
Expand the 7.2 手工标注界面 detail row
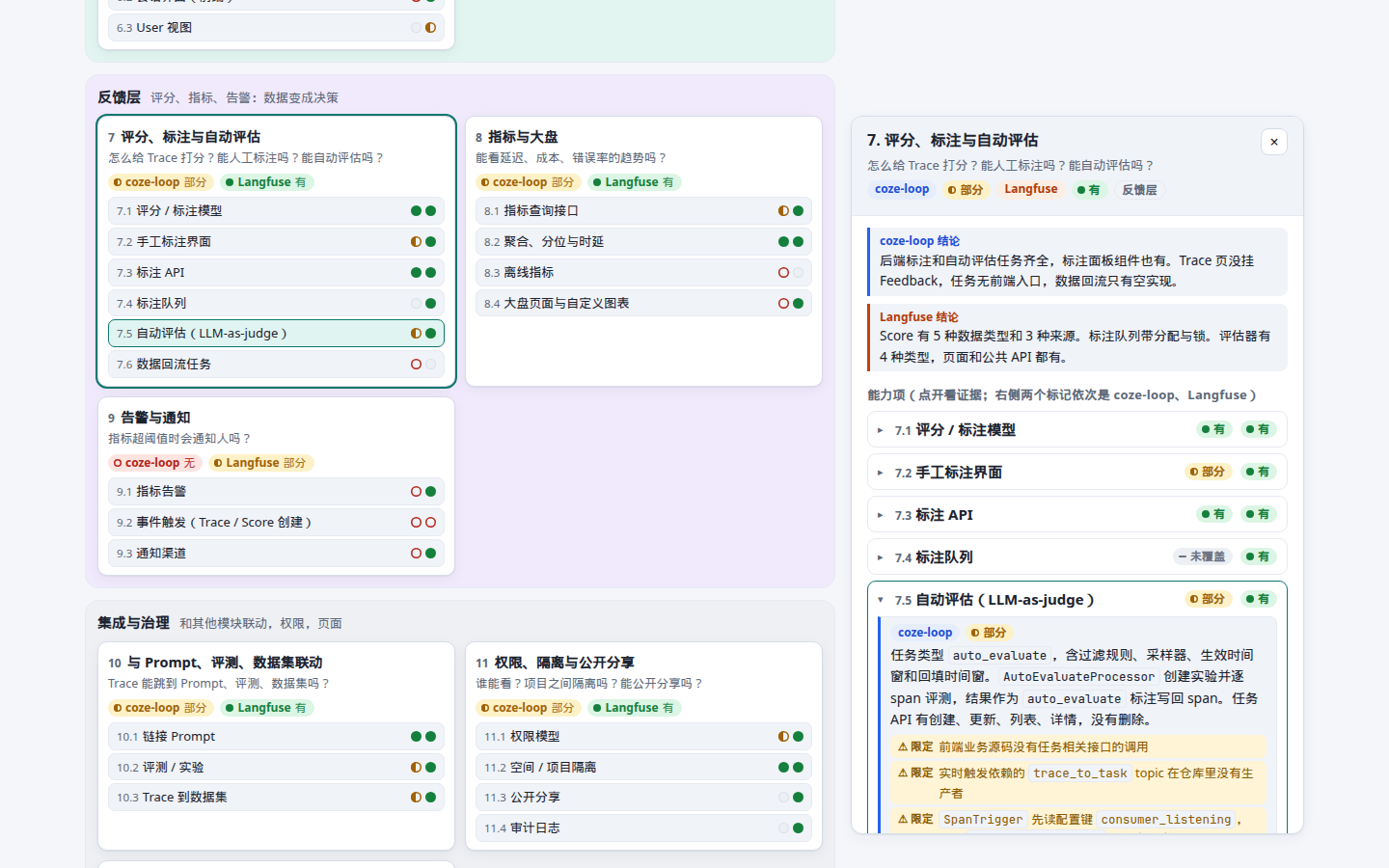coord(1076,473)
